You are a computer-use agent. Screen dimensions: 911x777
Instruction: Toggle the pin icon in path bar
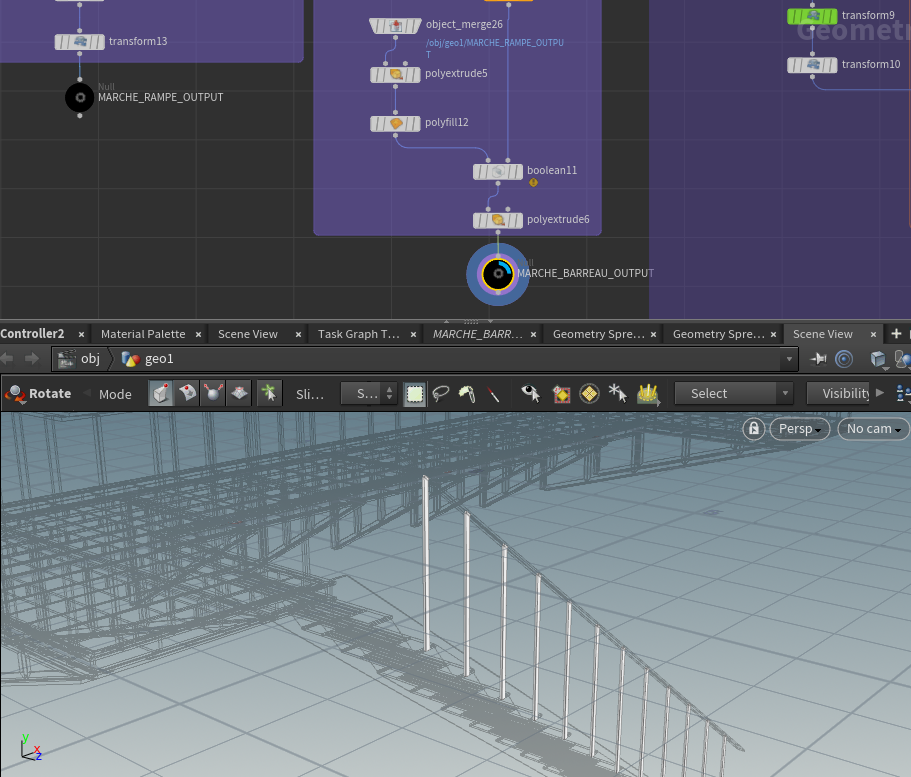(x=819, y=359)
